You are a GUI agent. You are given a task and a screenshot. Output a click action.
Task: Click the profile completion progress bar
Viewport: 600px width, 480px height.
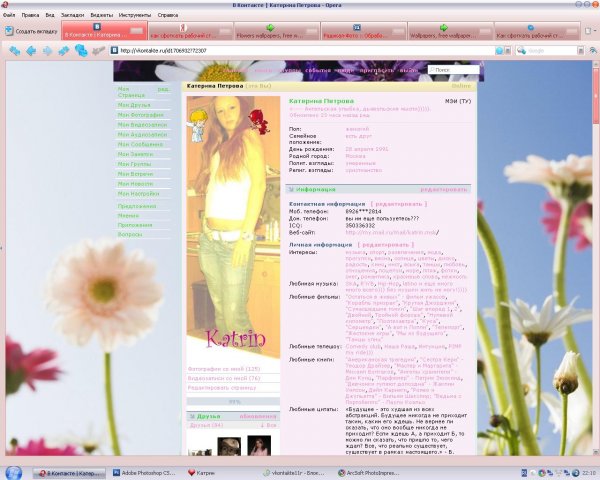pyautogui.click(x=233, y=402)
